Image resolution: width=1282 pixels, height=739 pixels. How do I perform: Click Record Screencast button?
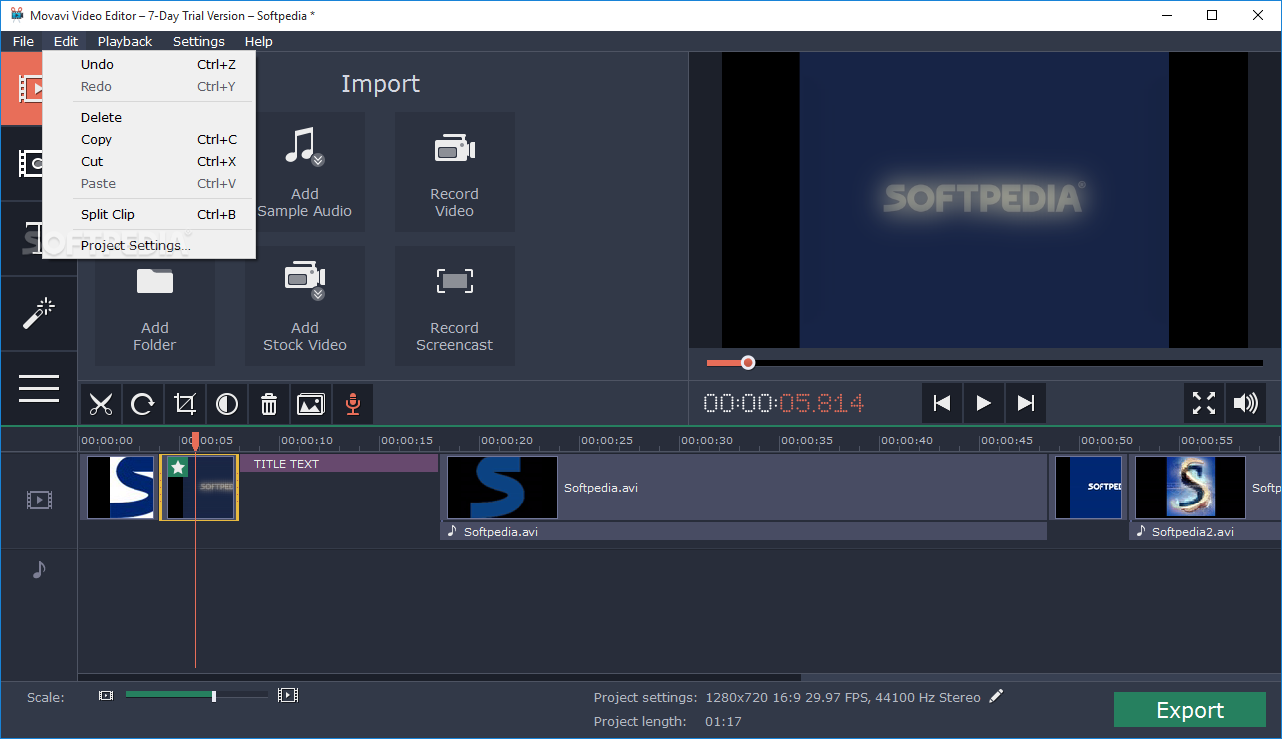click(x=455, y=306)
